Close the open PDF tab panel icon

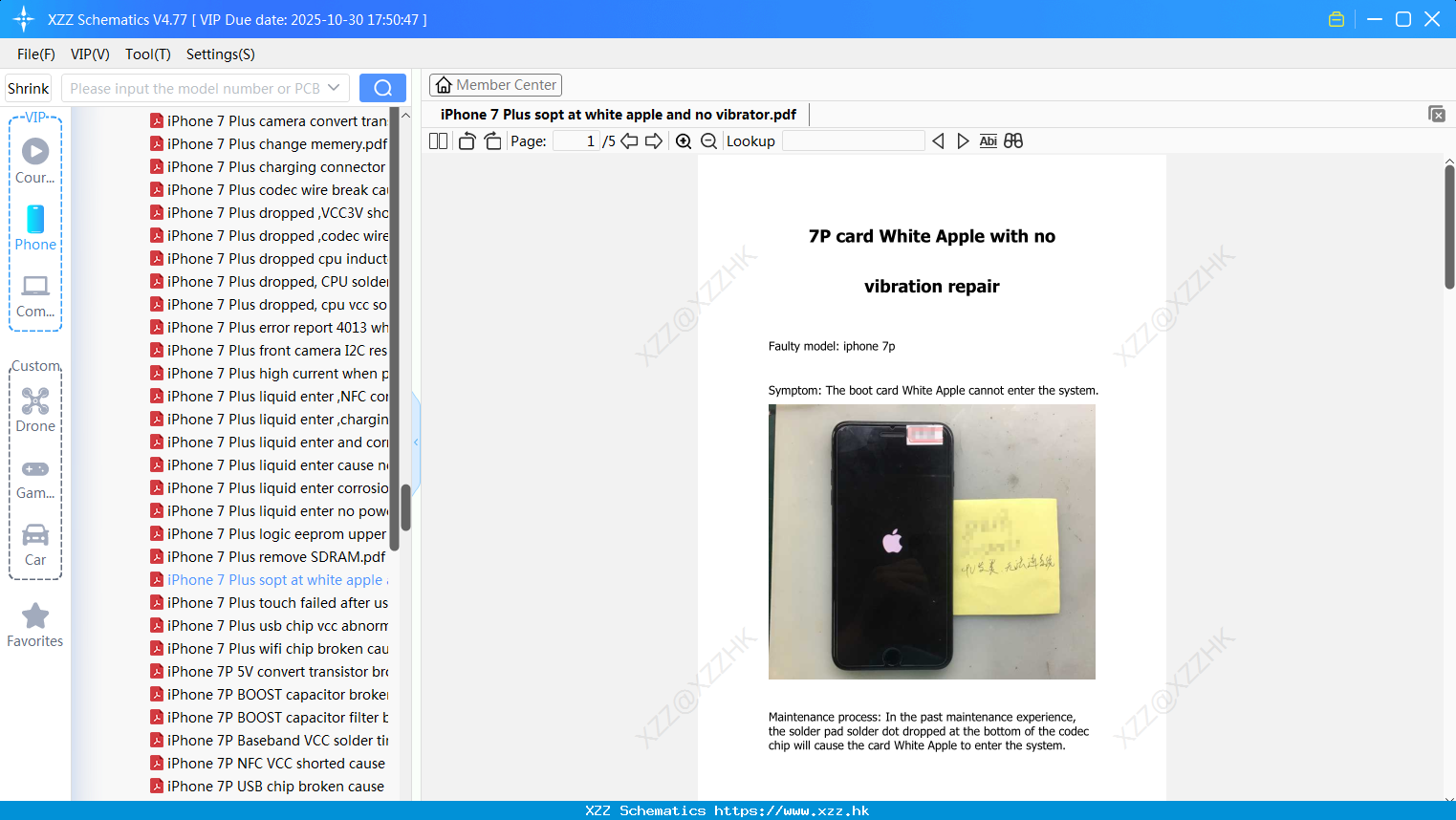[x=1437, y=114]
